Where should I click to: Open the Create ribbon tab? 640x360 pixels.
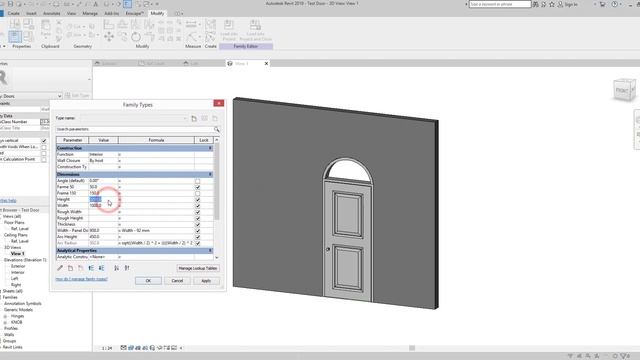pyautogui.click(x=13, y=13)
